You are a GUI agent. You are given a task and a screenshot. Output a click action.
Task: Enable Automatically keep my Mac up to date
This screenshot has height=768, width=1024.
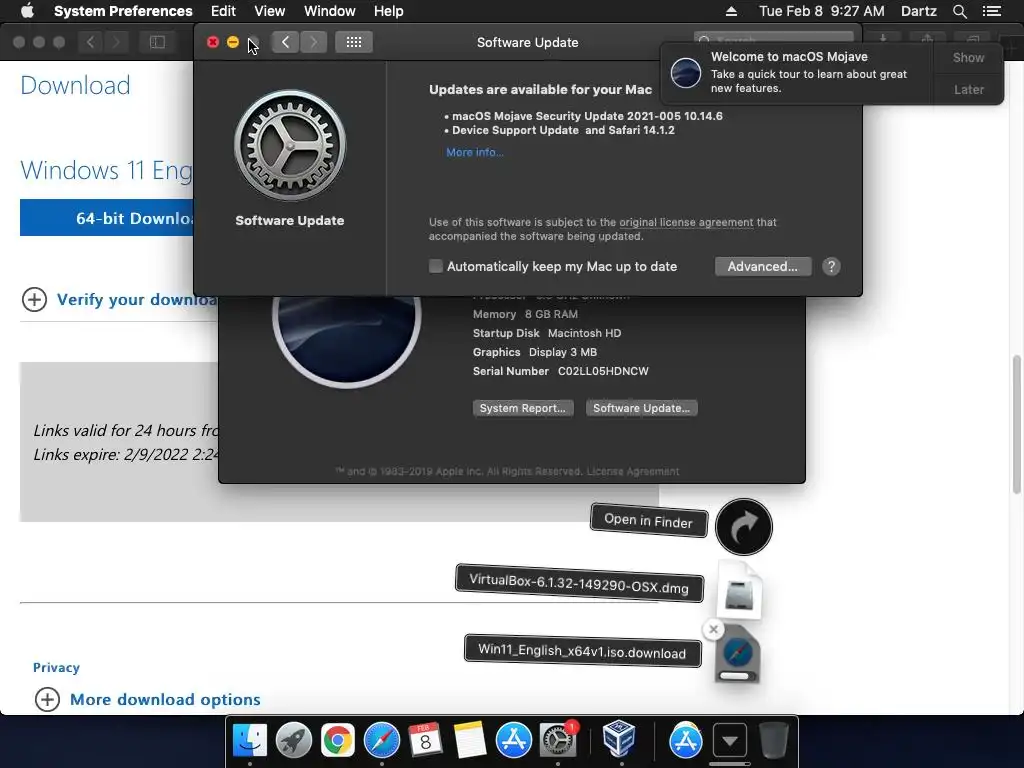coord(436,266)
